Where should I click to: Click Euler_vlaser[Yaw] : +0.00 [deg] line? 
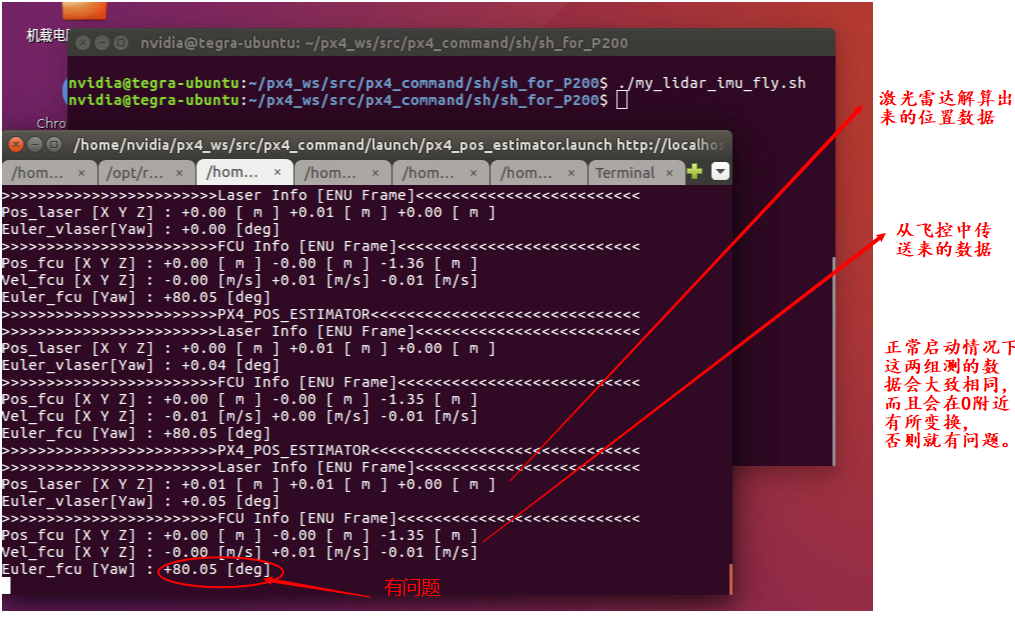(x=140, y=229)
